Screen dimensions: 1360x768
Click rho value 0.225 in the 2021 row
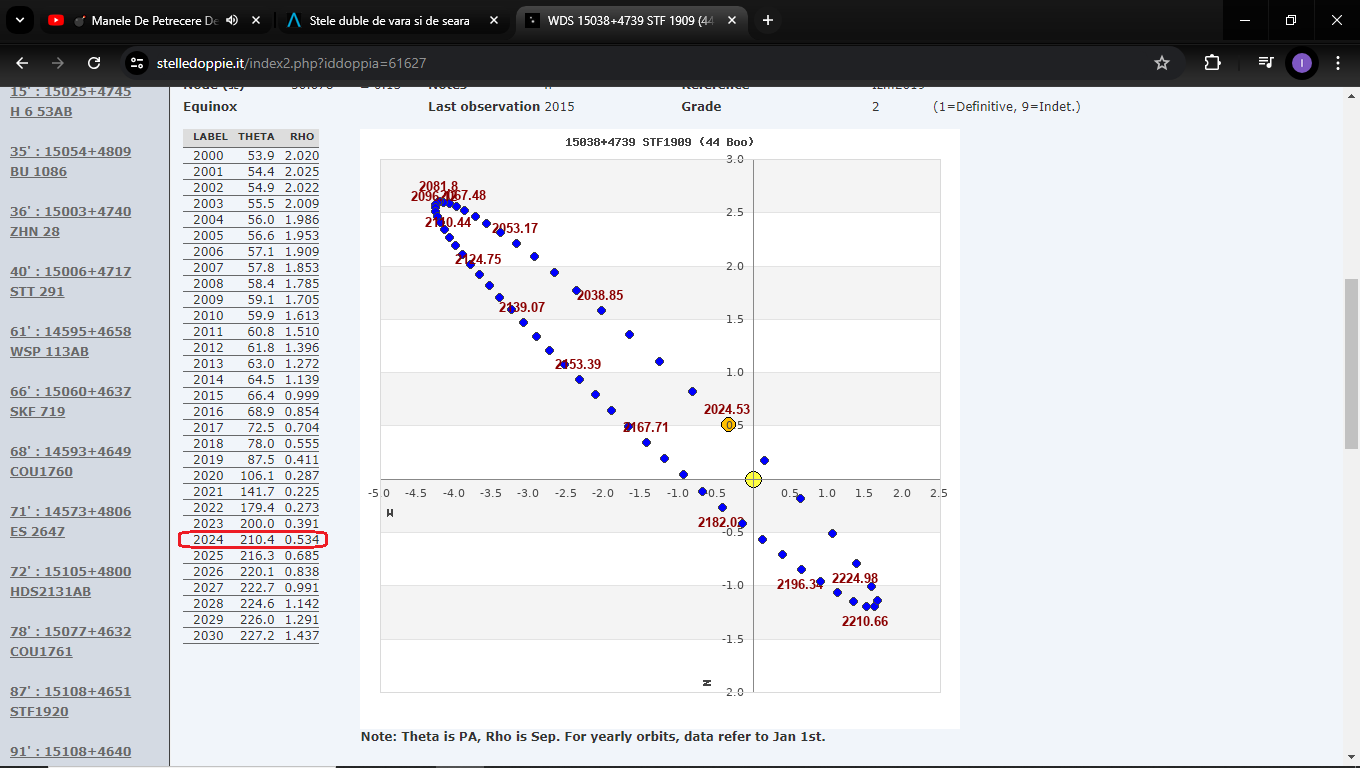click(302, 491)
